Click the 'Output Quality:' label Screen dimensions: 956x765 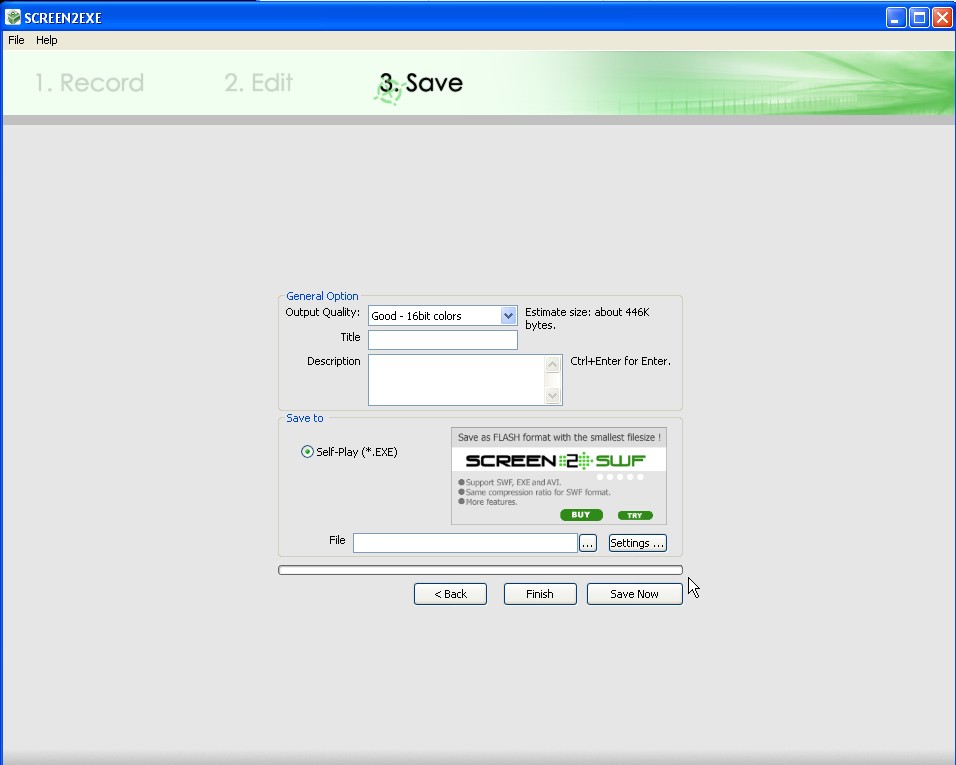(x=323, y=312)
